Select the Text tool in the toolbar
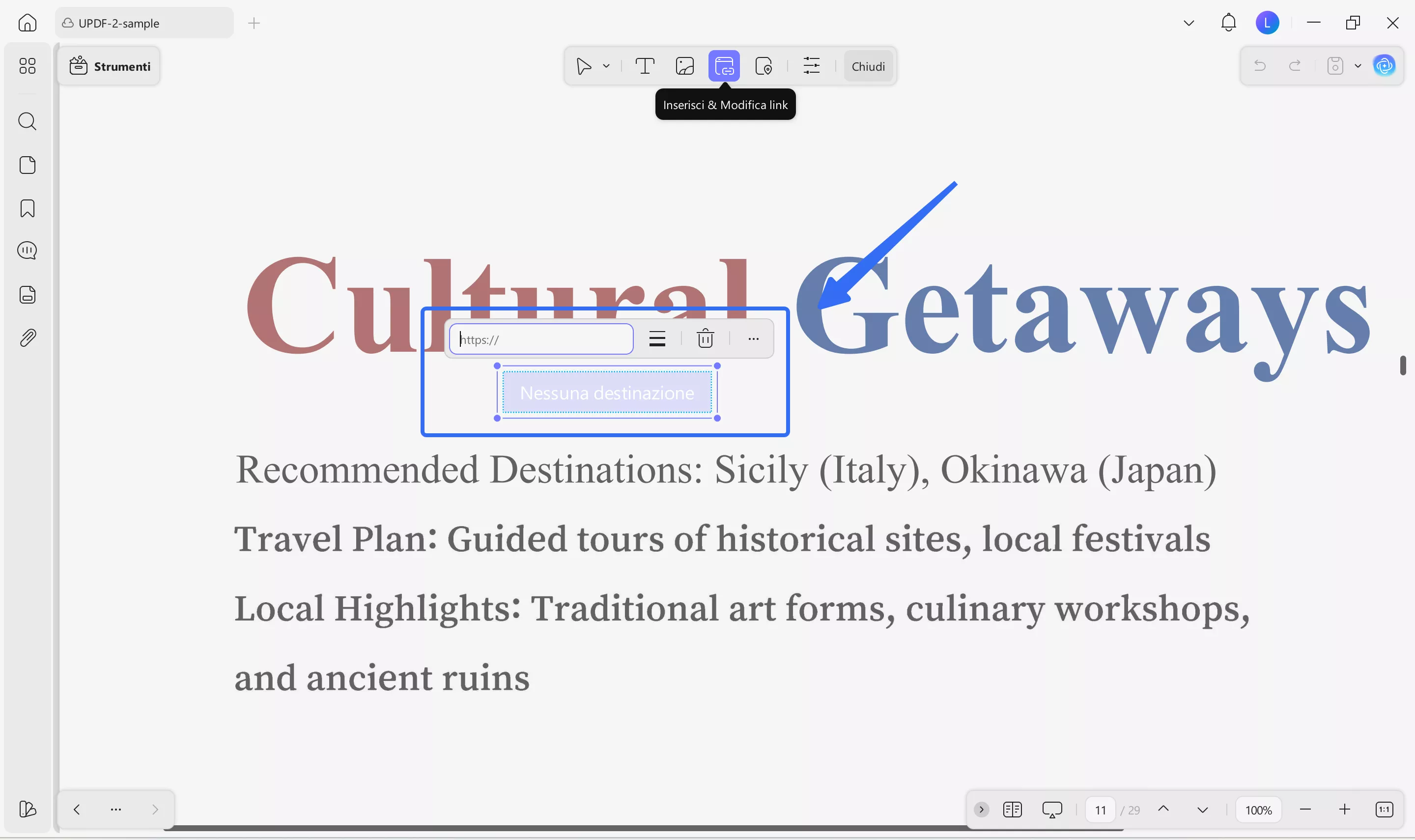 tap(645, 66)
